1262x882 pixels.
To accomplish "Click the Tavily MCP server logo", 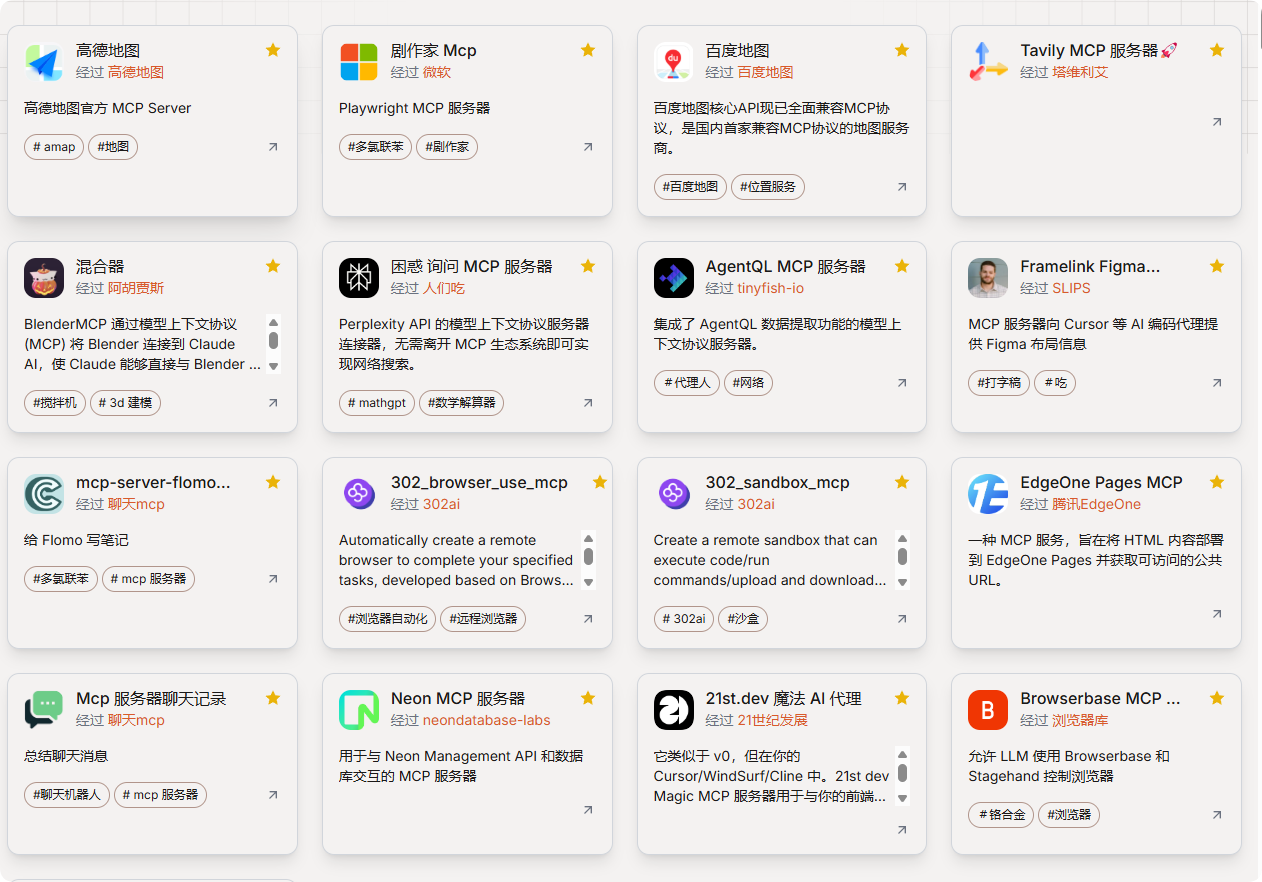I will pyautogui.click(x=988, y=62).
